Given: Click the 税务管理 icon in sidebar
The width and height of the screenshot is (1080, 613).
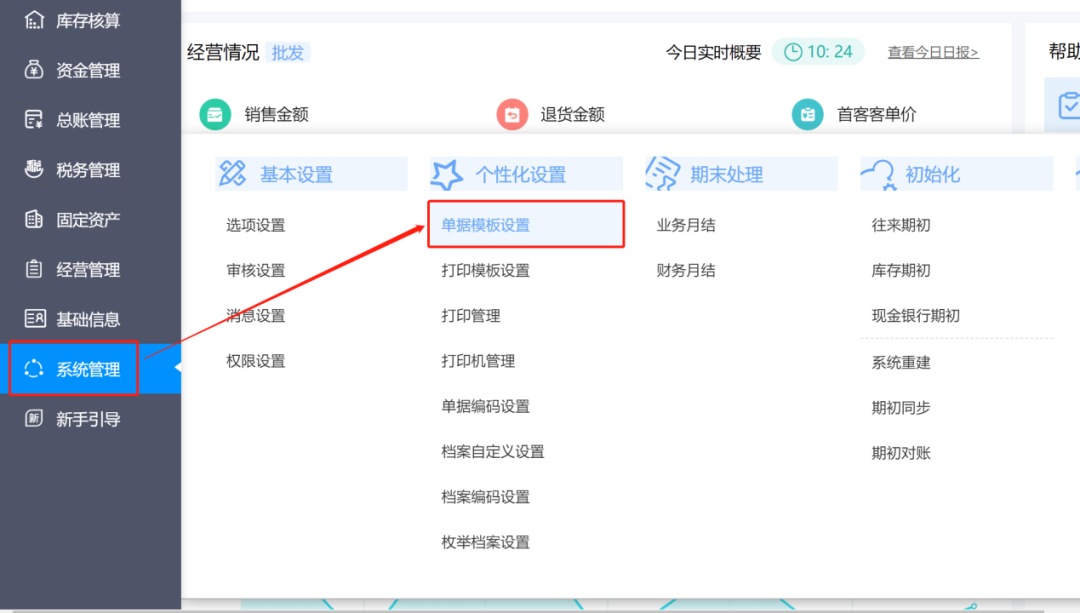Looking at the screenshot, I should (x=34, y=169).
